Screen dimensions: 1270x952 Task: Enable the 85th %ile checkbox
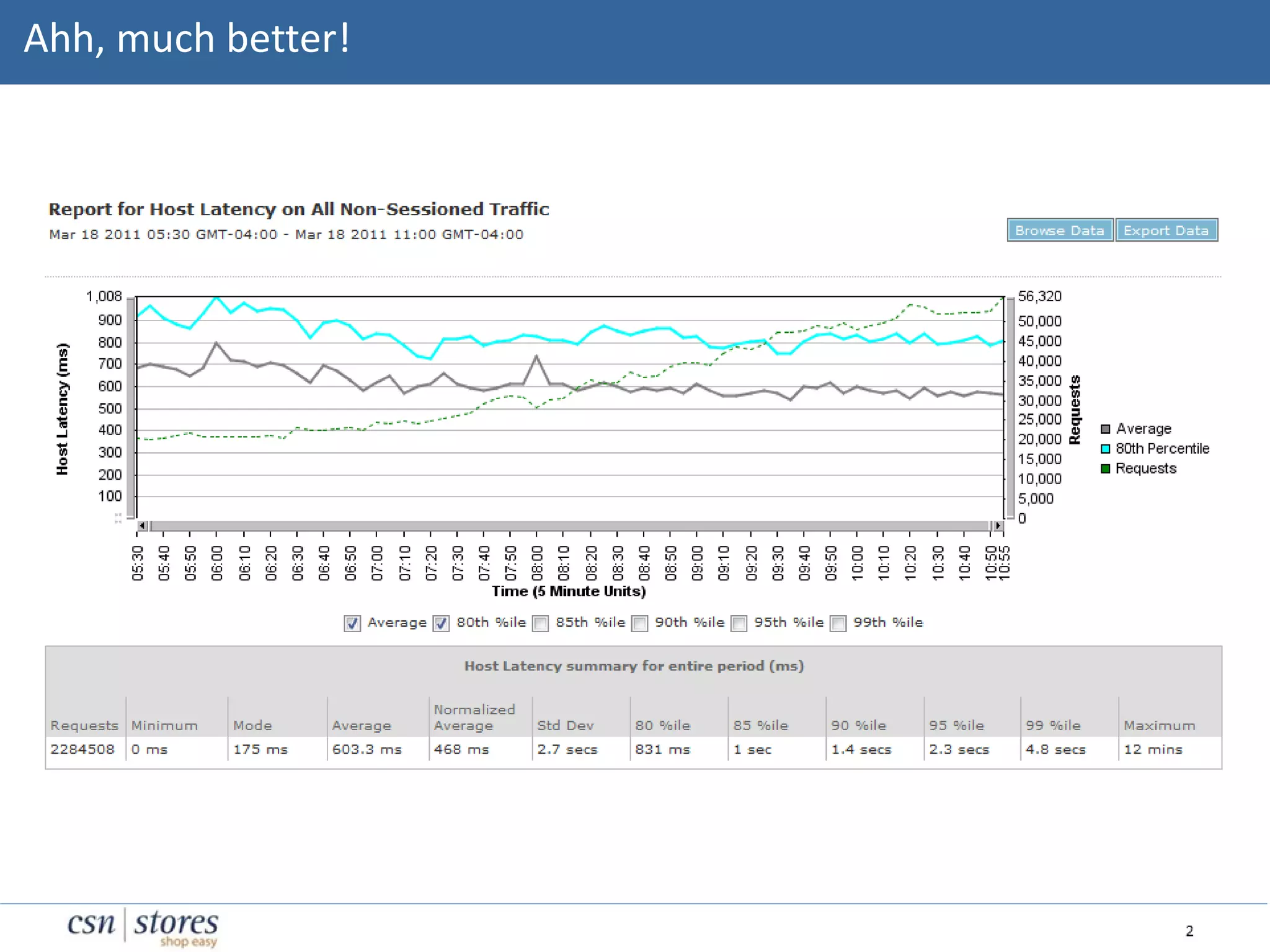point(541,623)
